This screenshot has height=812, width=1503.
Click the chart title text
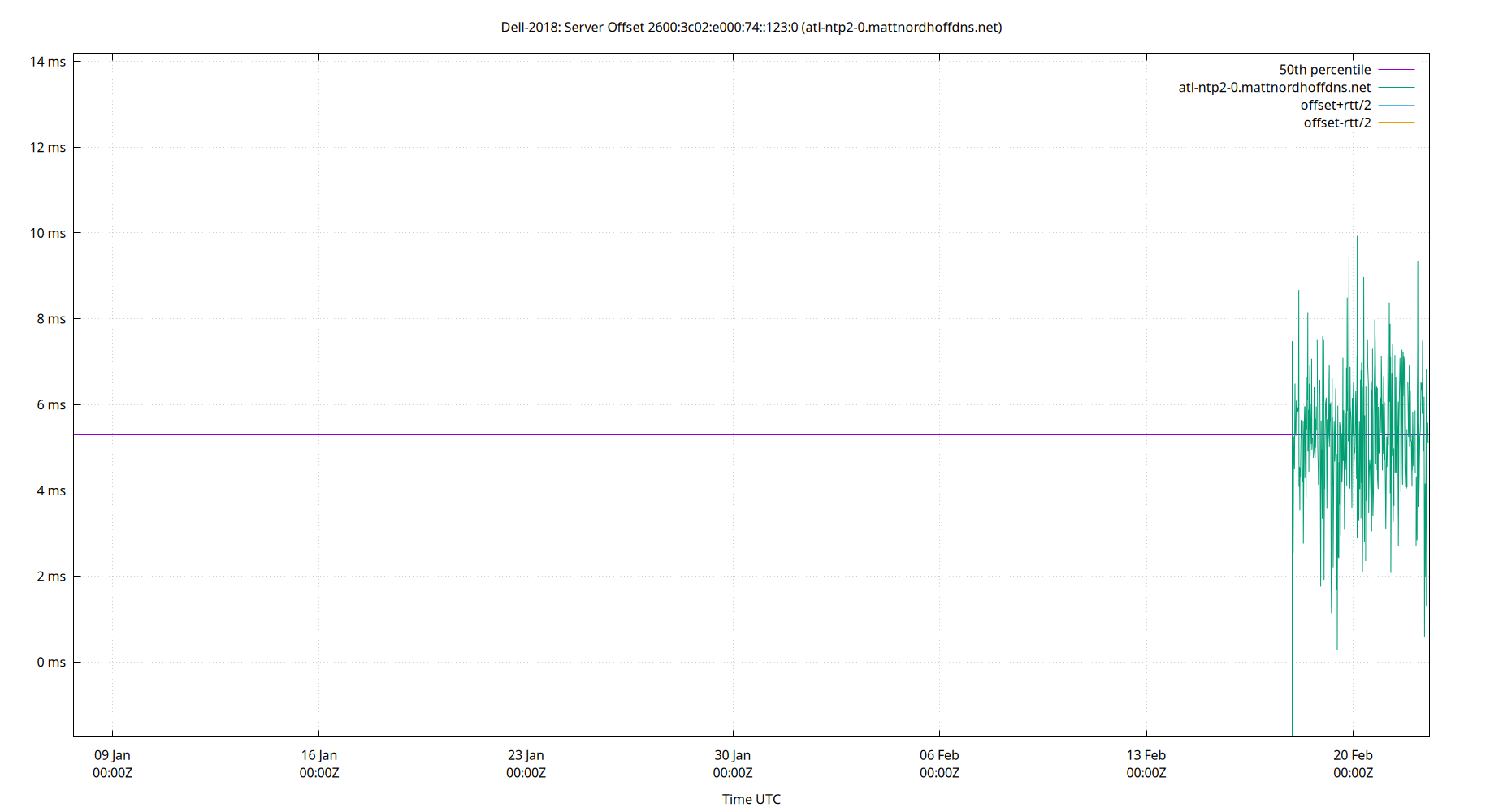point(751,27)
